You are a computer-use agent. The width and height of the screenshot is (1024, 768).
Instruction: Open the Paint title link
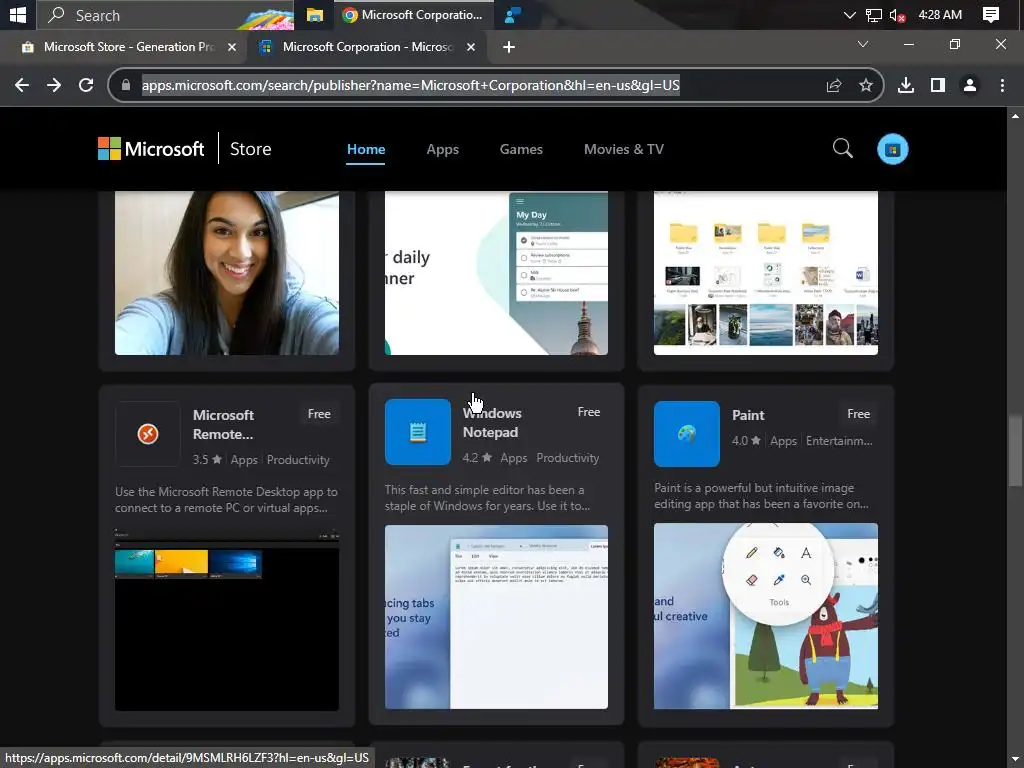point(748,415)
